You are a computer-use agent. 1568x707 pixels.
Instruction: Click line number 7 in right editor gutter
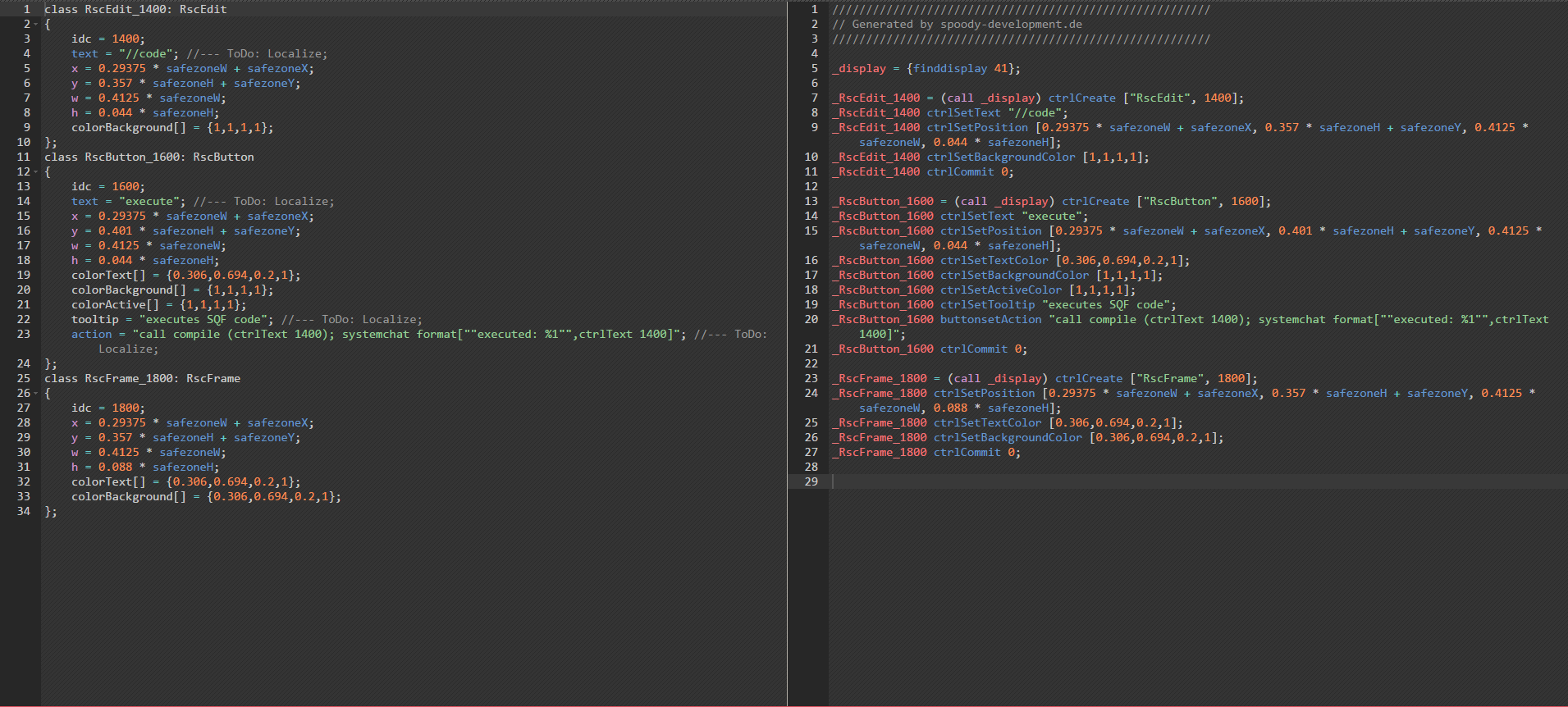tap(814, 98)
